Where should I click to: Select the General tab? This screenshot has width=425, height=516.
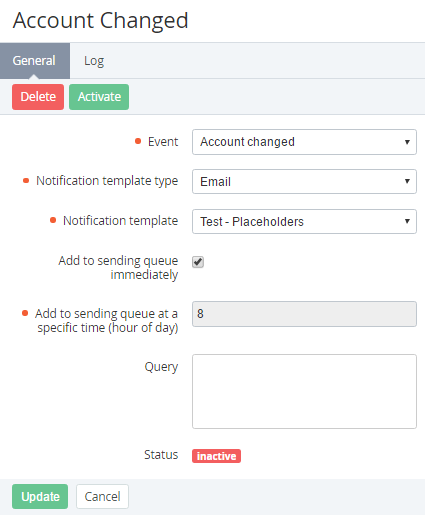34,61
